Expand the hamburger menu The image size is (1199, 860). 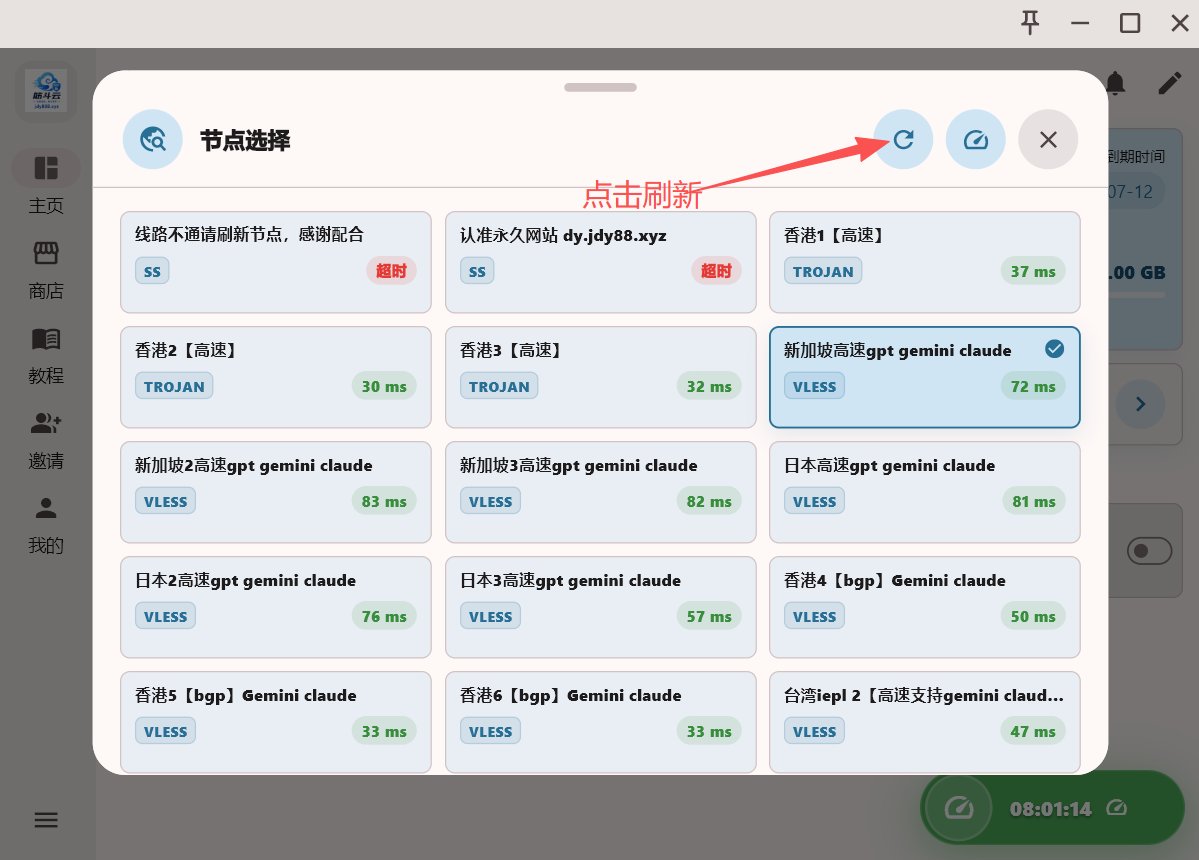[46, 820]
